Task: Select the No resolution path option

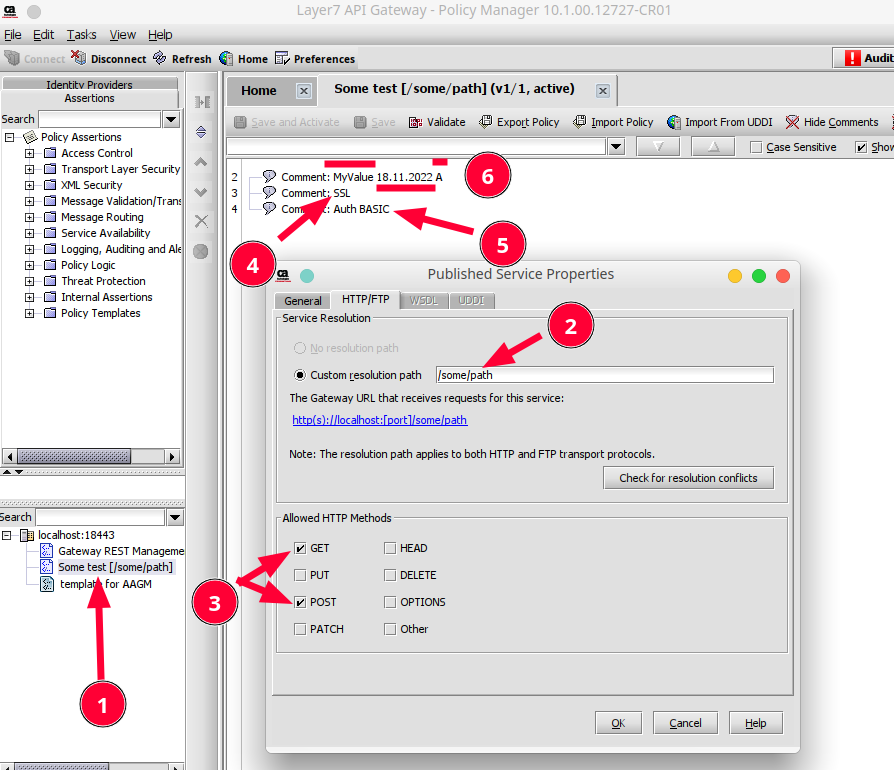Action: click(x=300, y=348)
